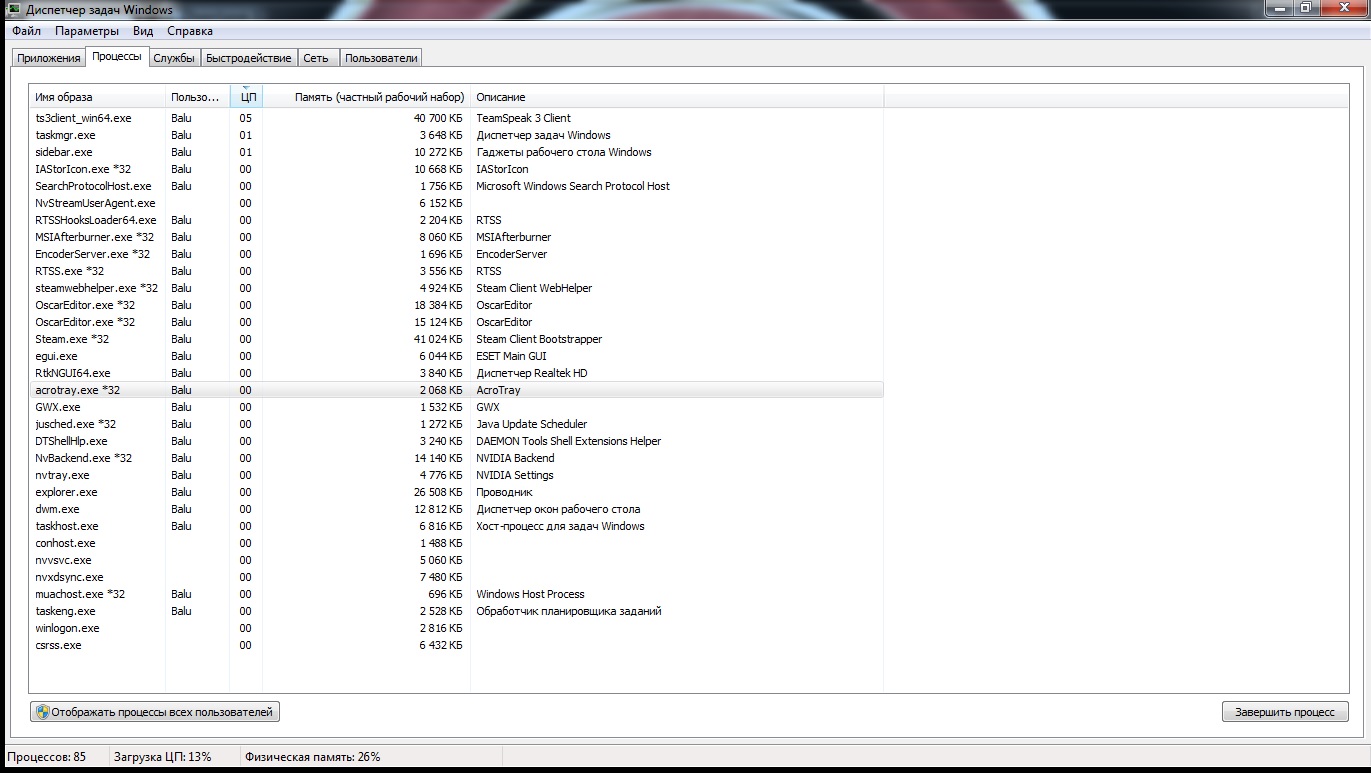This screenshot has width=1371, height=773.
Task: Select explorer.exe process row
Action: coord(457,492)
